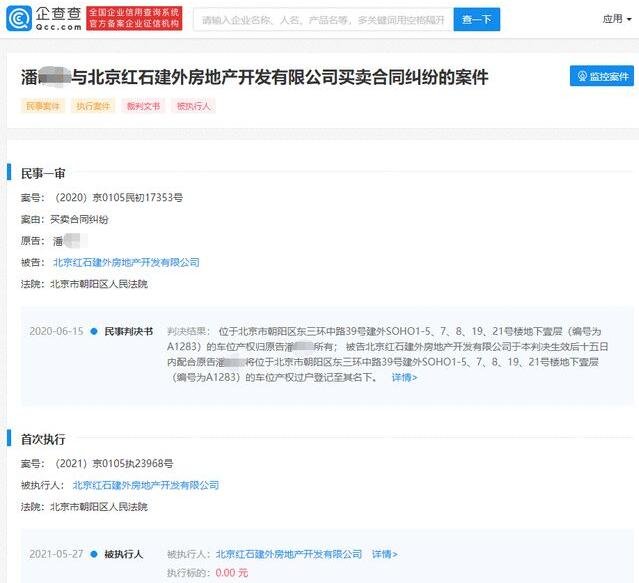Click case number (2020)京0105民初17353号
This screenshot has width=639, height=583.
[119, 198]
